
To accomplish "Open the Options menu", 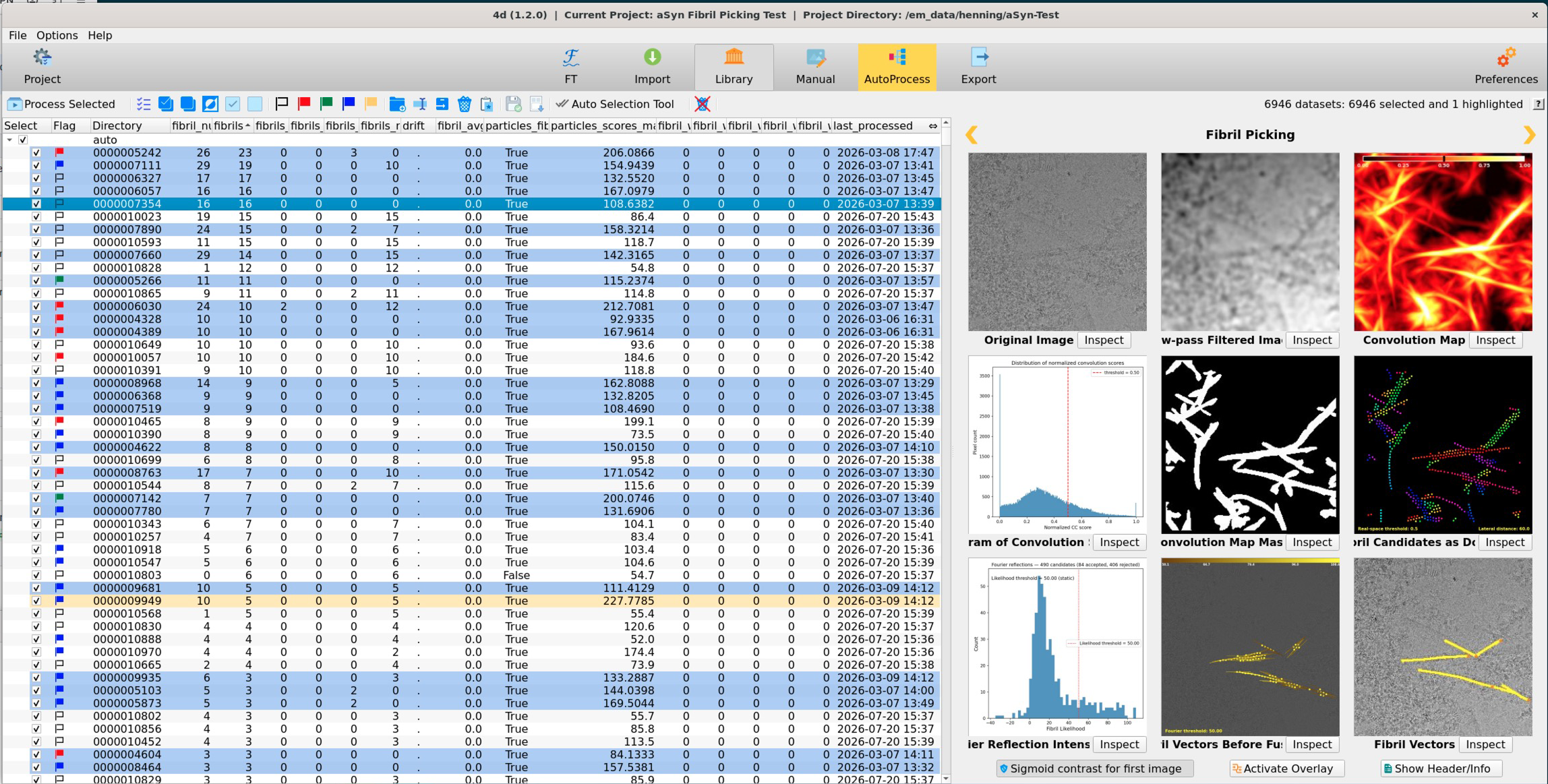I will [57, 35].
